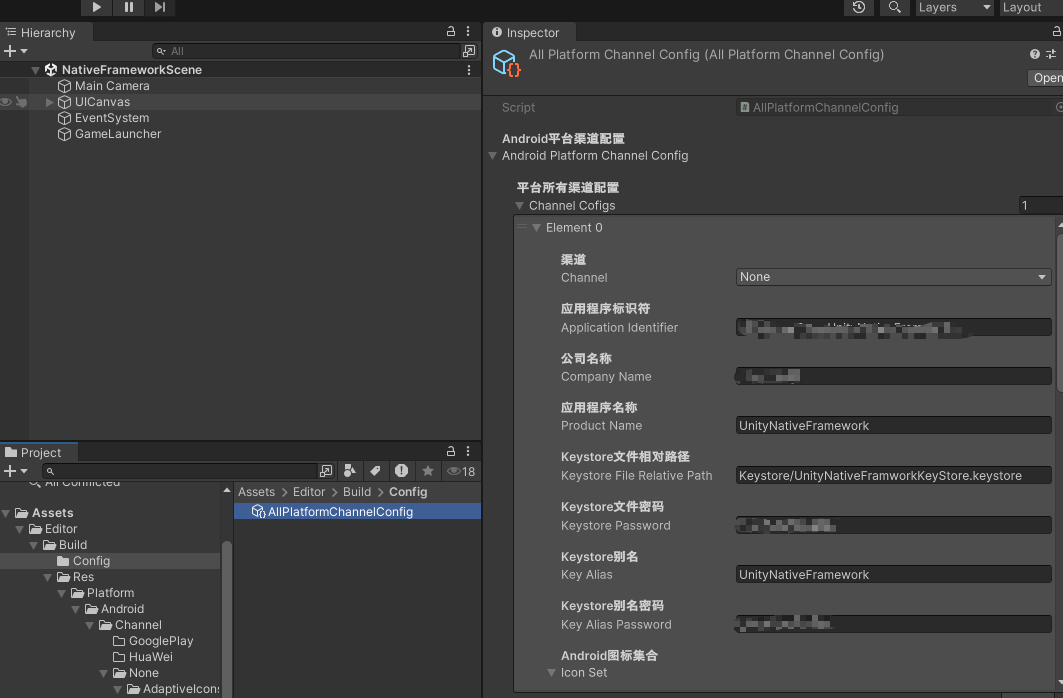Click the AllPlatformChannelConfig script field

point(900,108)
